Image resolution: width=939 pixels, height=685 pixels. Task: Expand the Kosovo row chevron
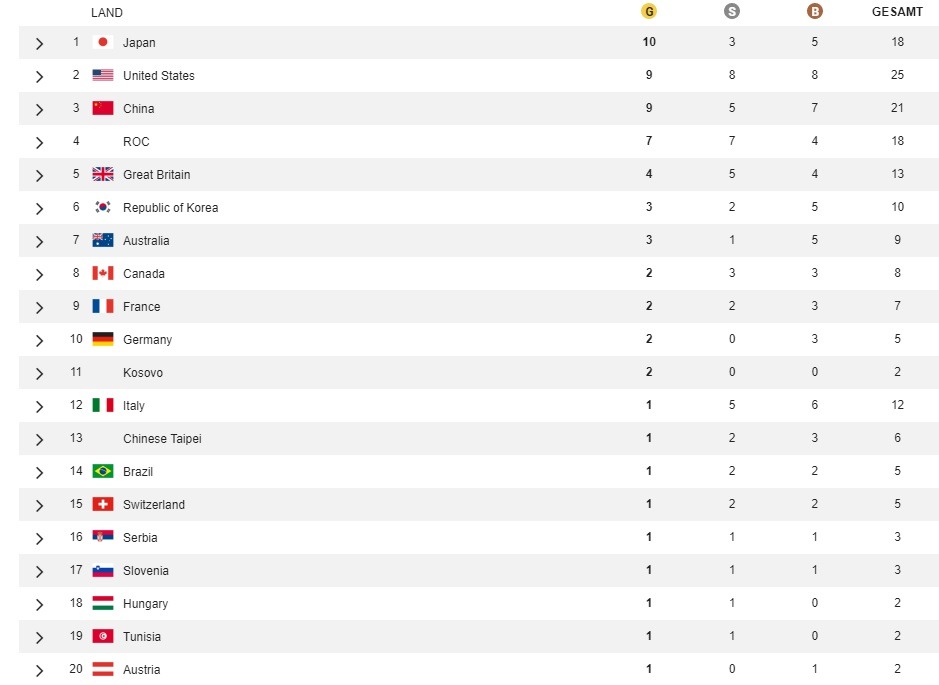[x=40, y=374]
